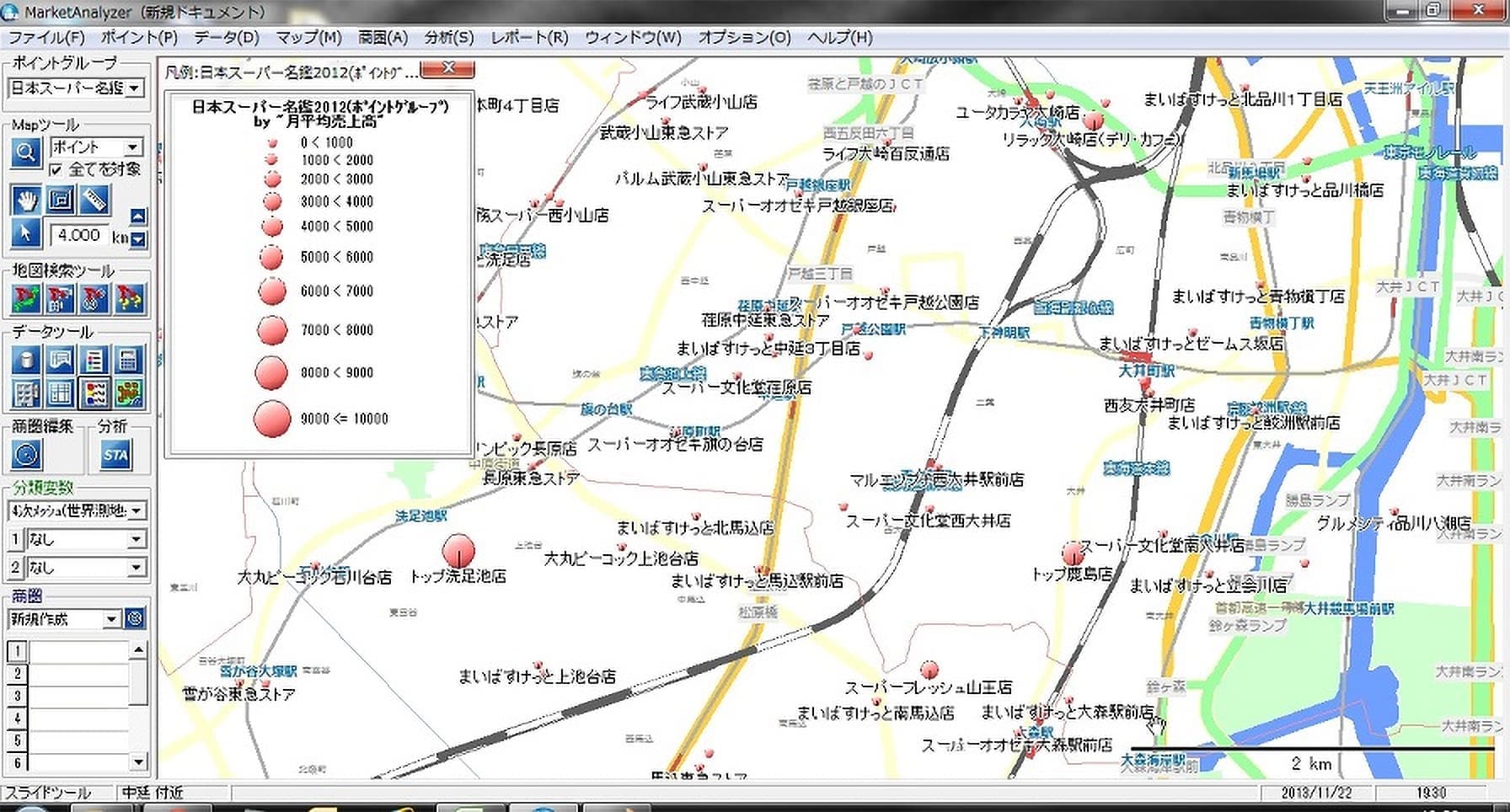Click the table grid data tool icon
Image resolution: width=1510 pixels, height=812 pixels.
61,393
